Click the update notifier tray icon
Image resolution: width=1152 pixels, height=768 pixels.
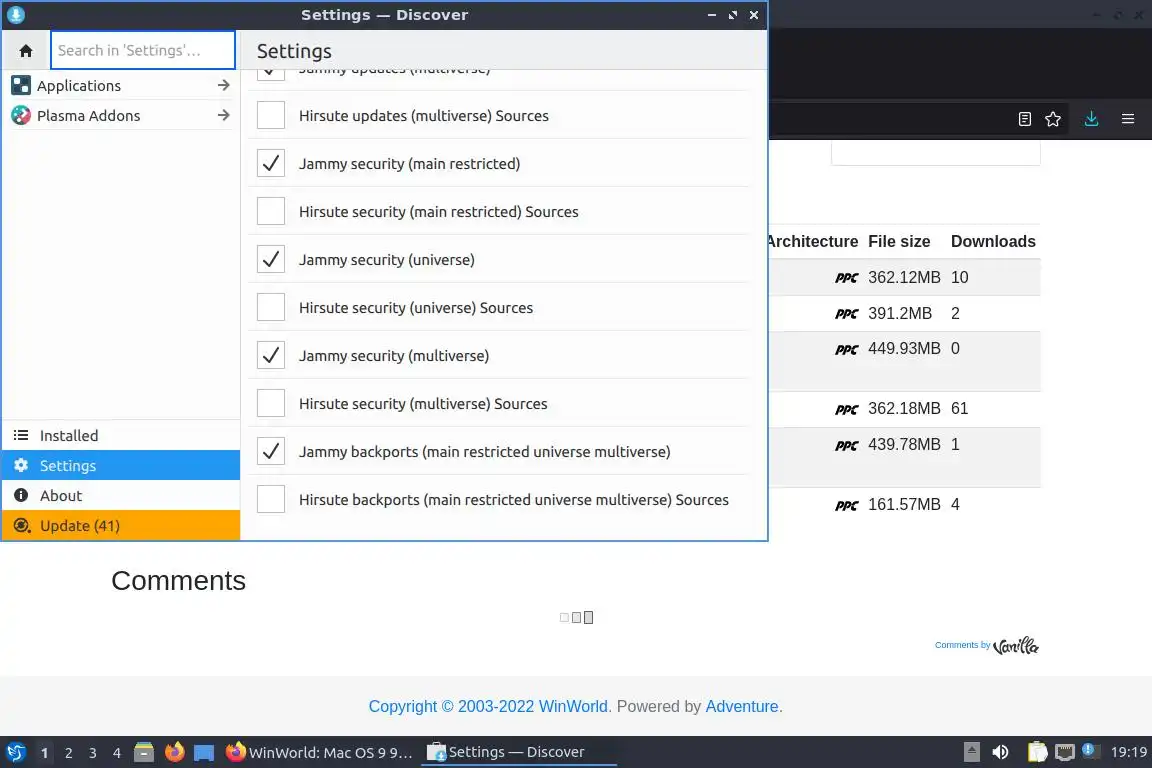point(1091,751)
